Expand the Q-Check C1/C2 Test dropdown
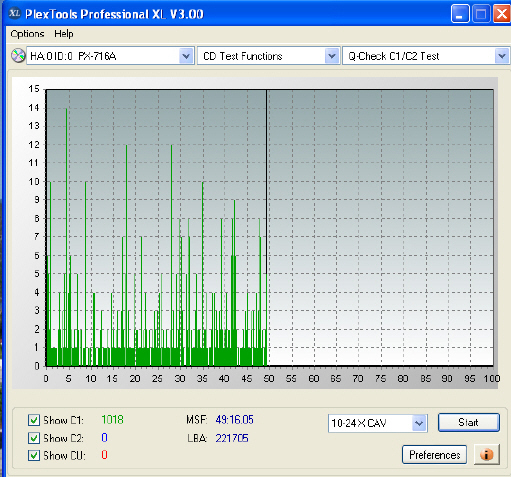The width and height of the screenshot is (511, 477). [x=502, y=56]
